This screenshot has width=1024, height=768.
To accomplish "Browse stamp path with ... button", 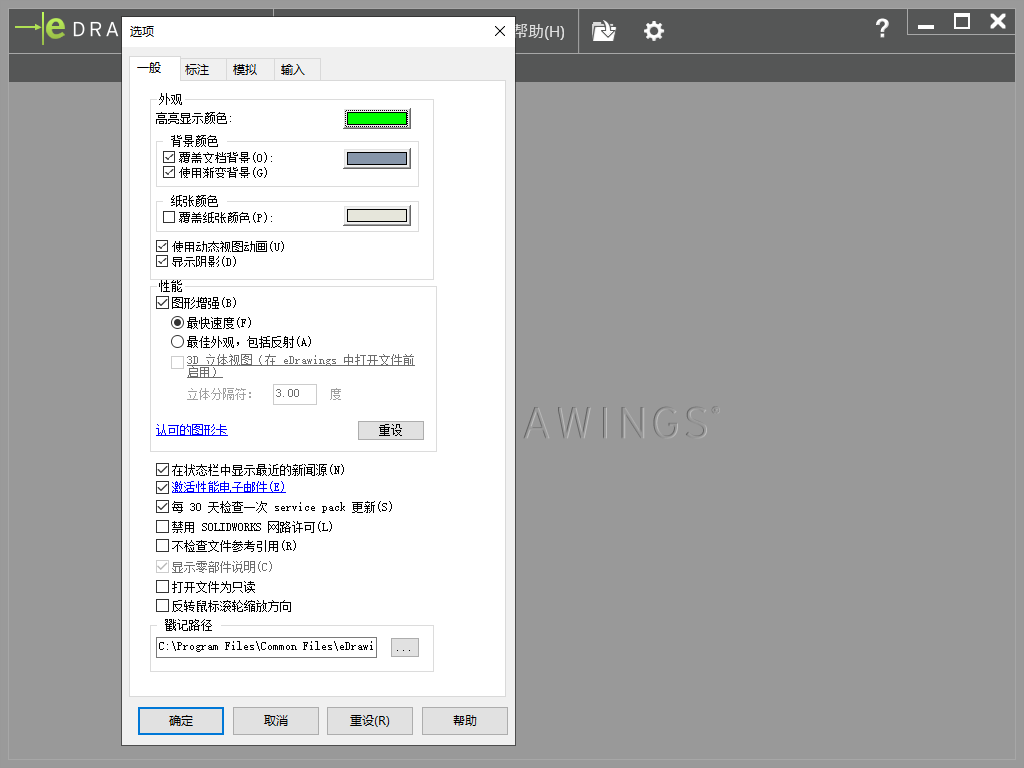I will tap(405, 648).
